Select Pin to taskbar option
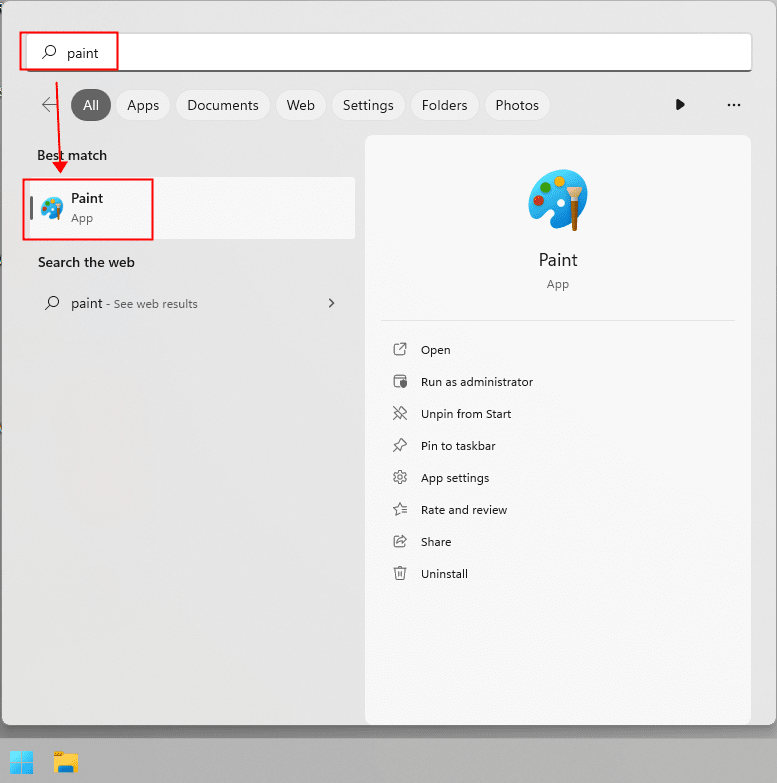 tap(458, 446)
